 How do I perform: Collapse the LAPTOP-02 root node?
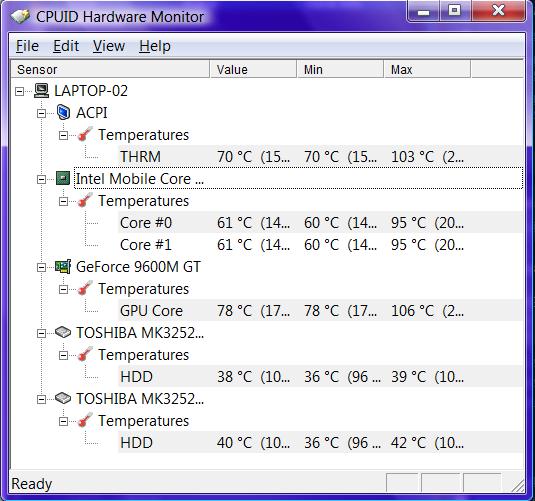pos(19,91)
